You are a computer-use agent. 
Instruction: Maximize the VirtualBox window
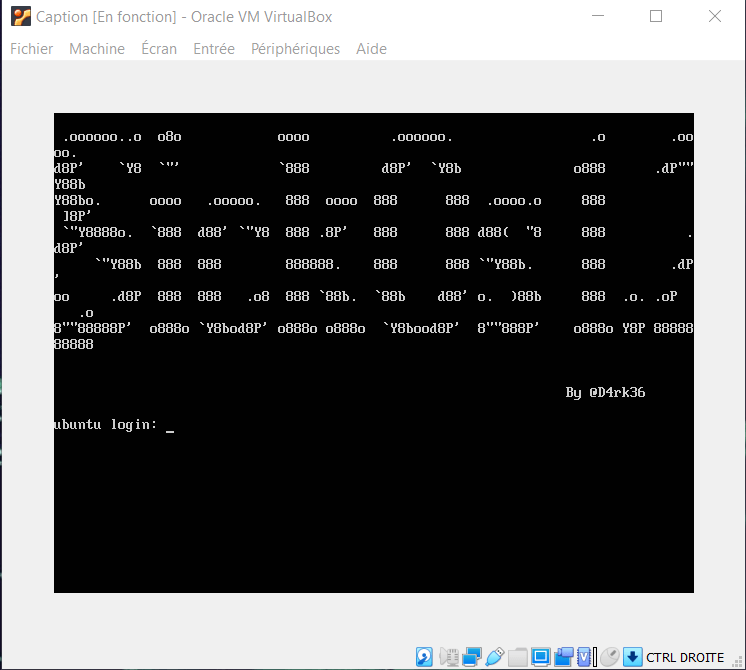pos(656,16)
